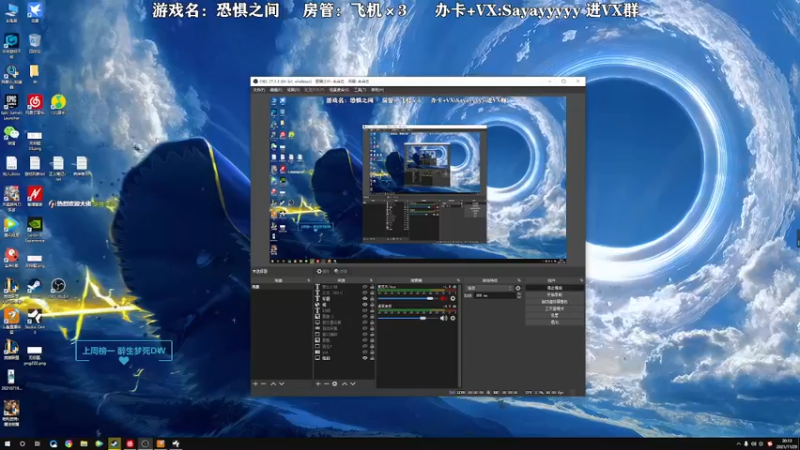Pop out the Sources dock via header icon
Image resolution: width=800 pixels, height=450 pixels.
click(371, 281)
